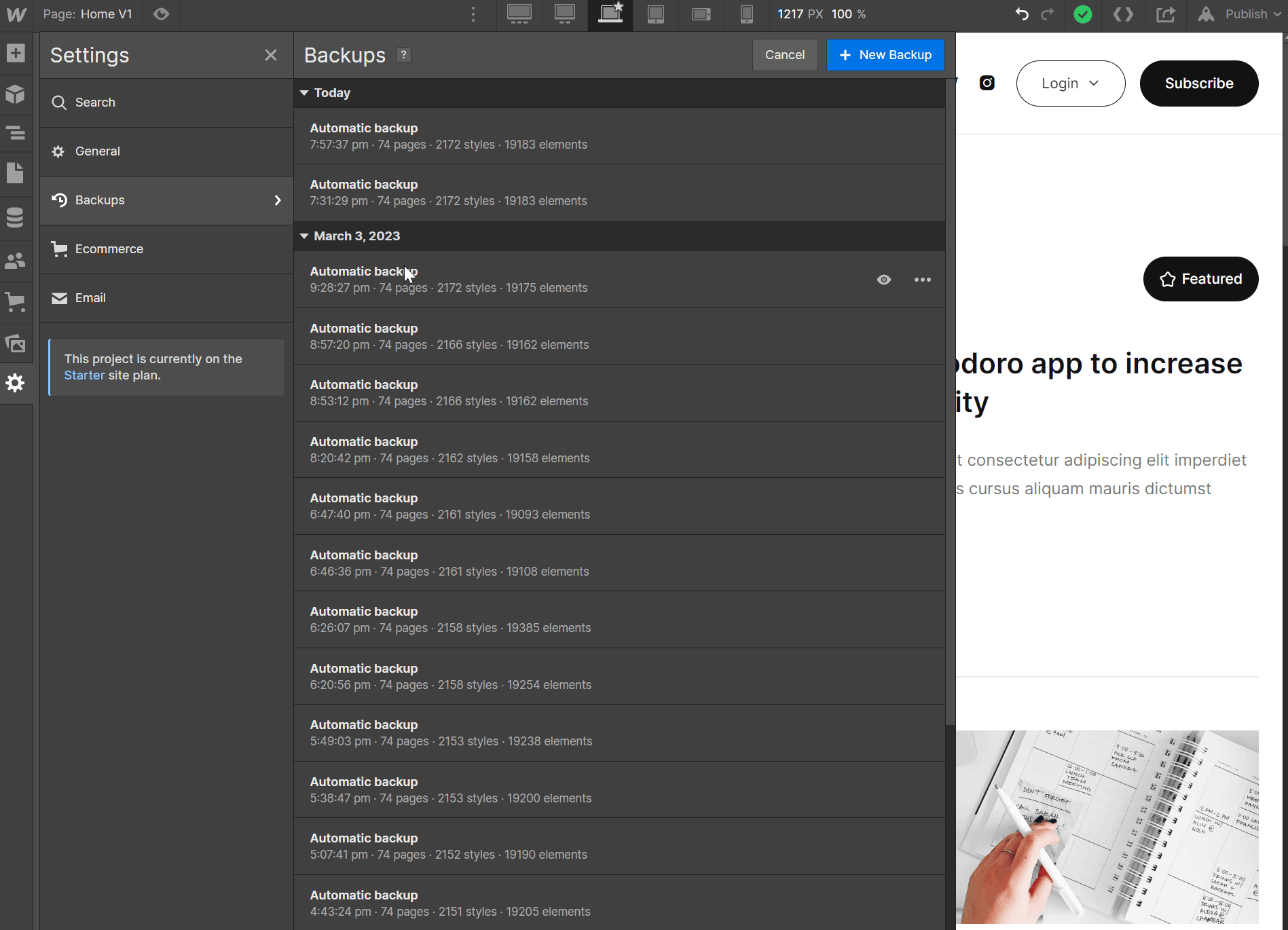Open the Starter site plan link
Screen dimensions: 1288x930
point(84,375)
